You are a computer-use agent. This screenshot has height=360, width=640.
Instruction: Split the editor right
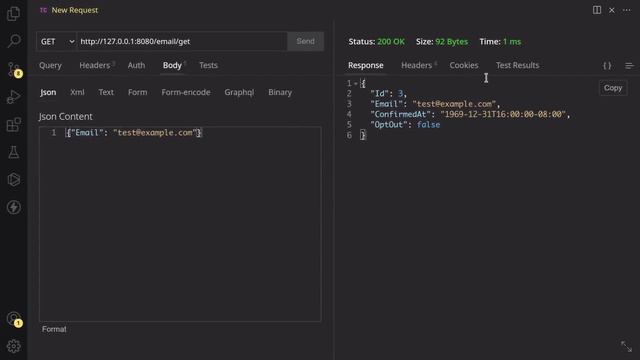click(x=597, y=10)
